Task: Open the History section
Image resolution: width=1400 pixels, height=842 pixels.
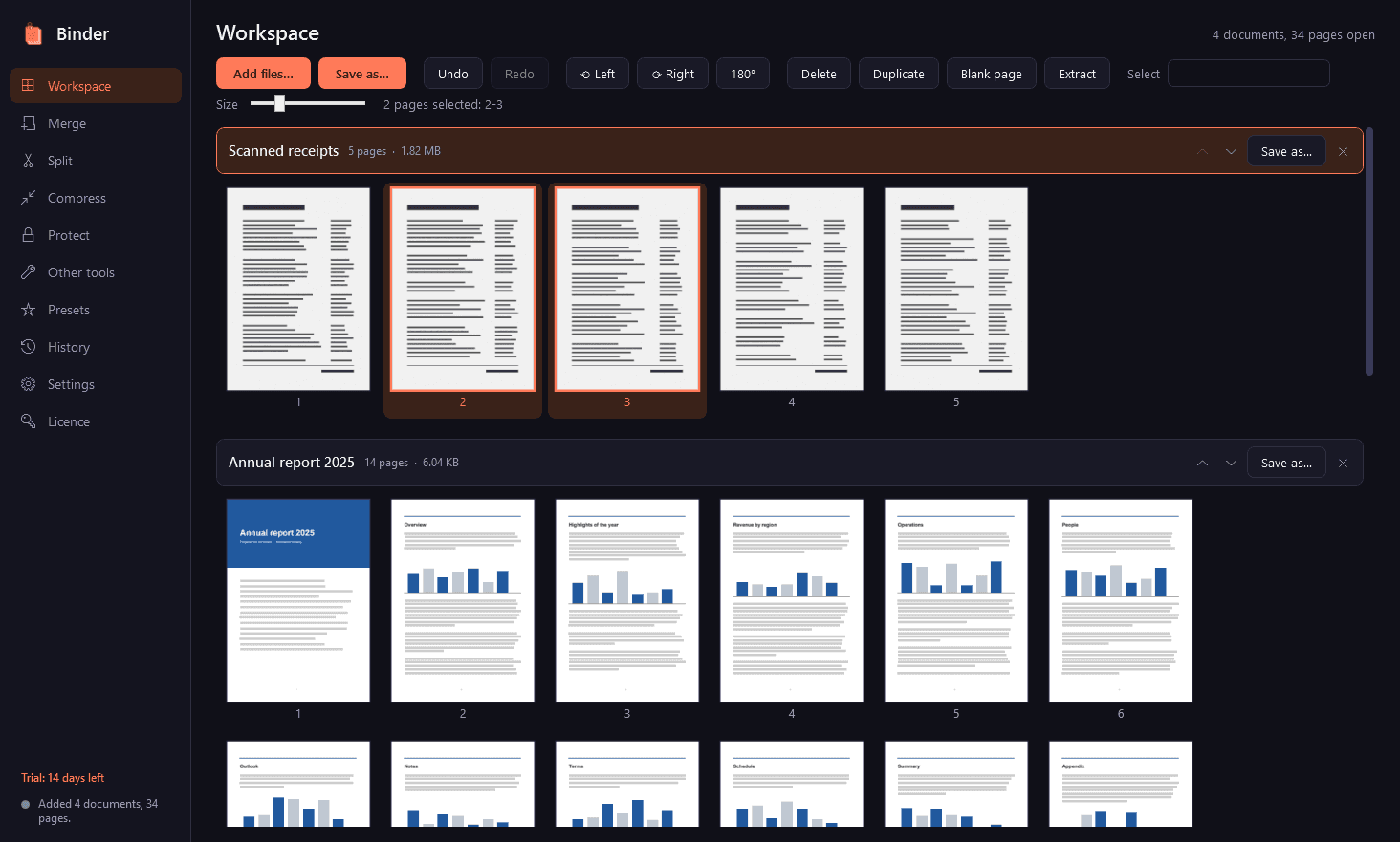Action: tap(96, 347)
